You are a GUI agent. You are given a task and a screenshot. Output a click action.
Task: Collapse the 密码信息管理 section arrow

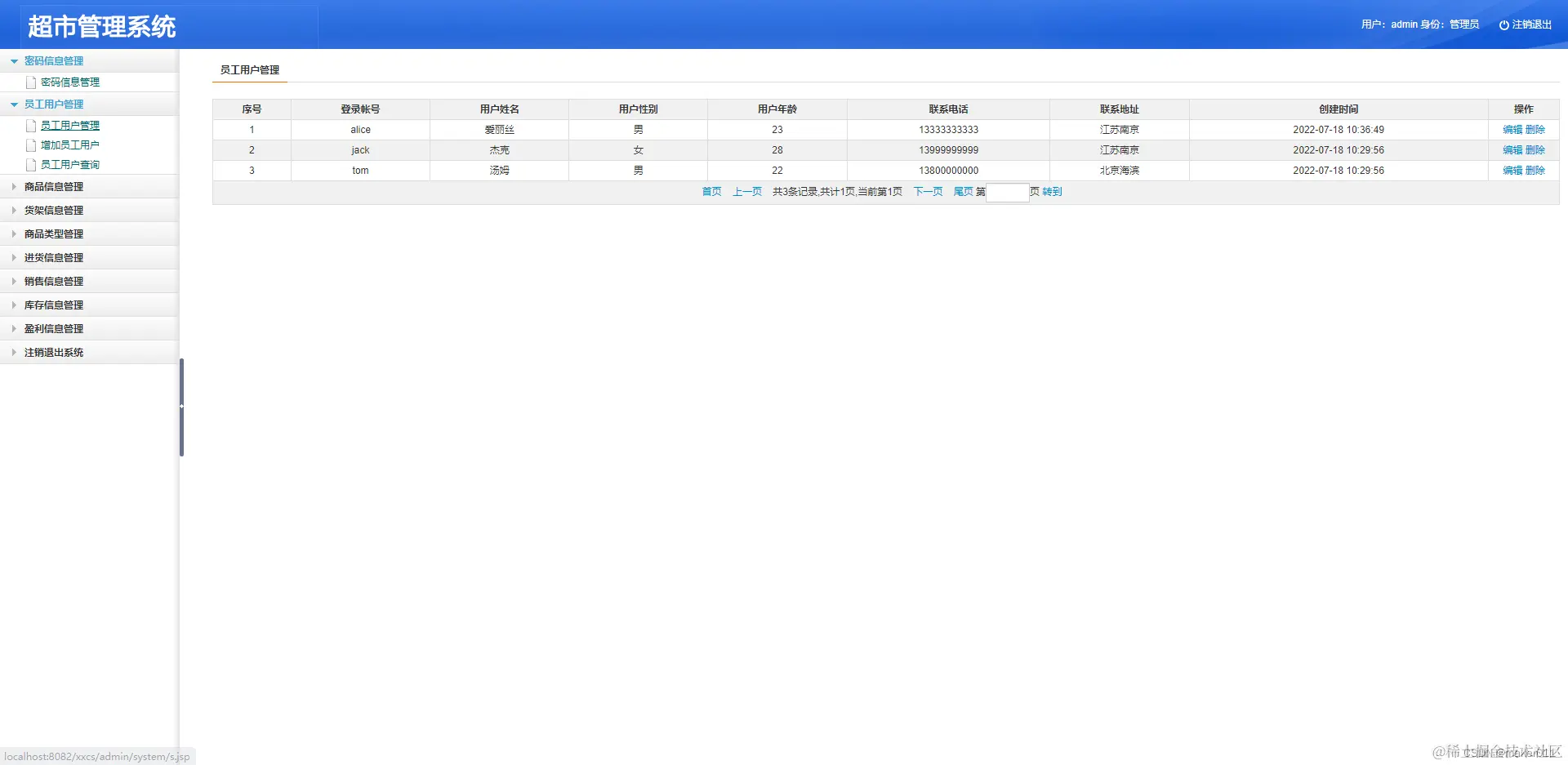click(14, 61)
